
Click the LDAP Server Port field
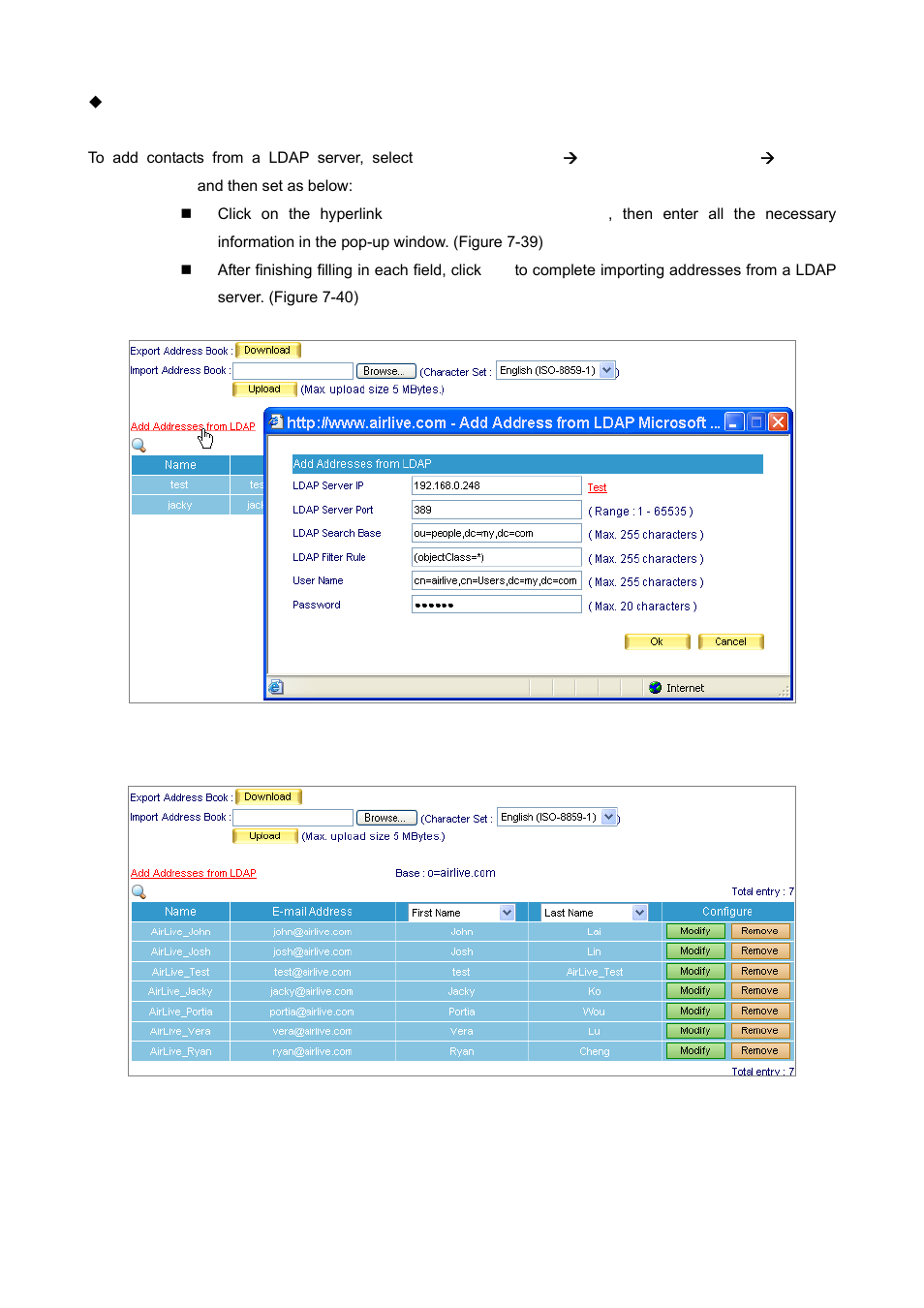click(x=496, y=510)
